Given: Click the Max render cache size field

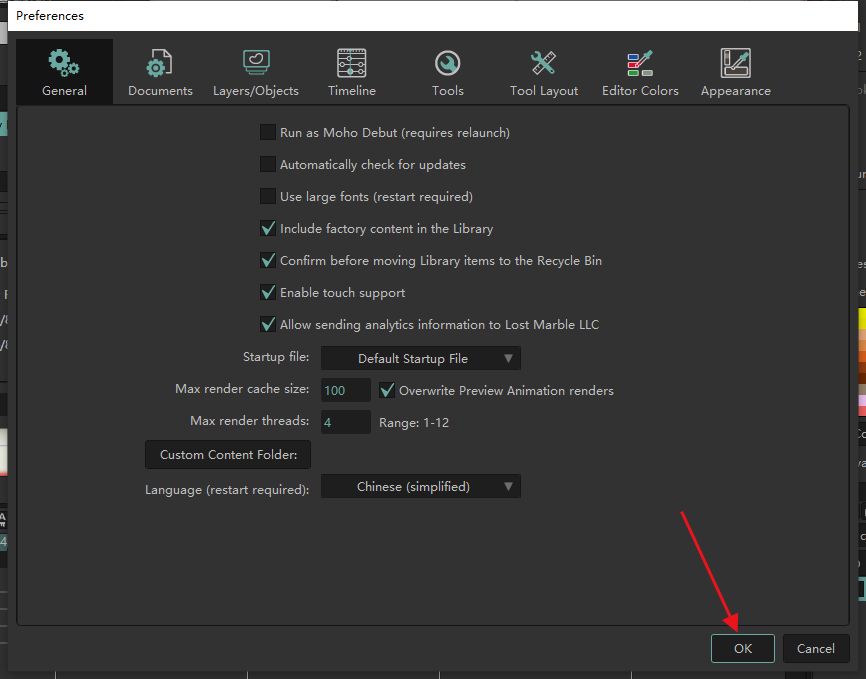Looking at the screenshot, I should coord(345,390).
